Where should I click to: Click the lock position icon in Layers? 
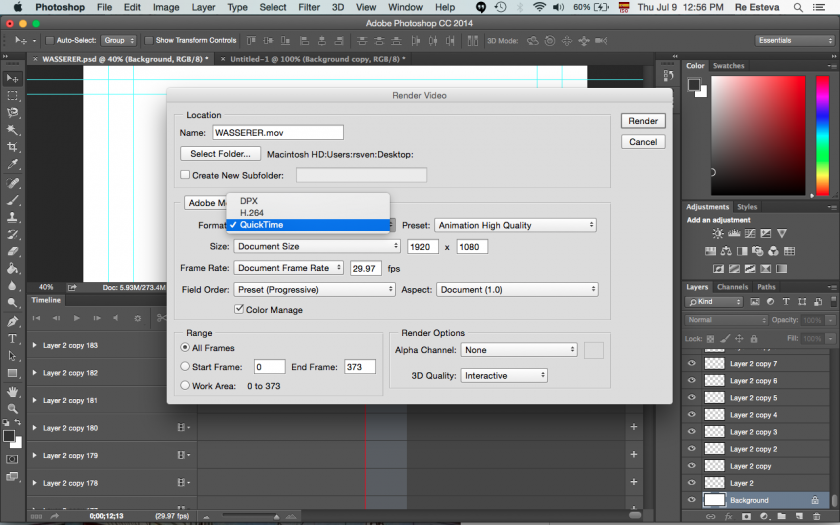[739, 339]
